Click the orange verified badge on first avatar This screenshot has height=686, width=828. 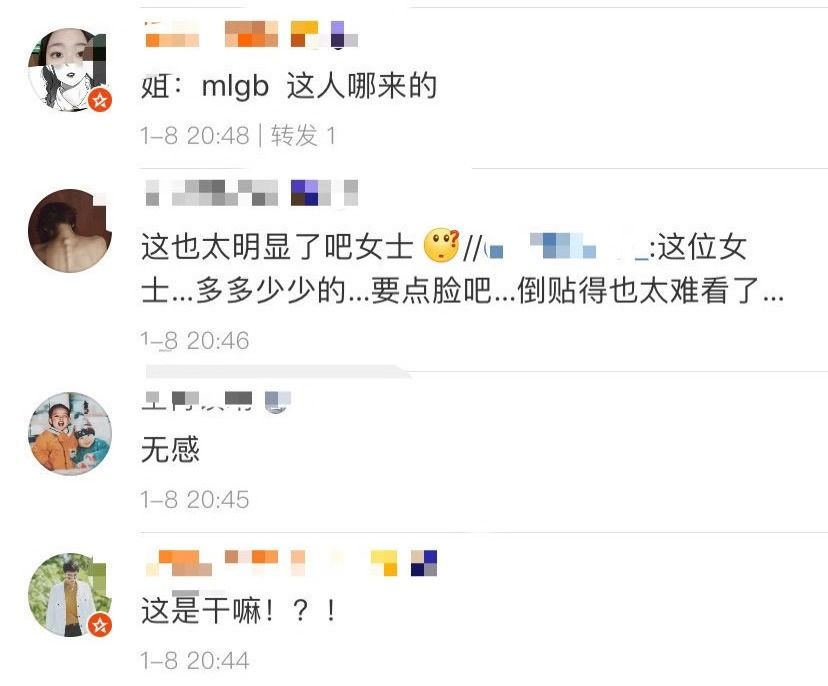pos(100,99)
